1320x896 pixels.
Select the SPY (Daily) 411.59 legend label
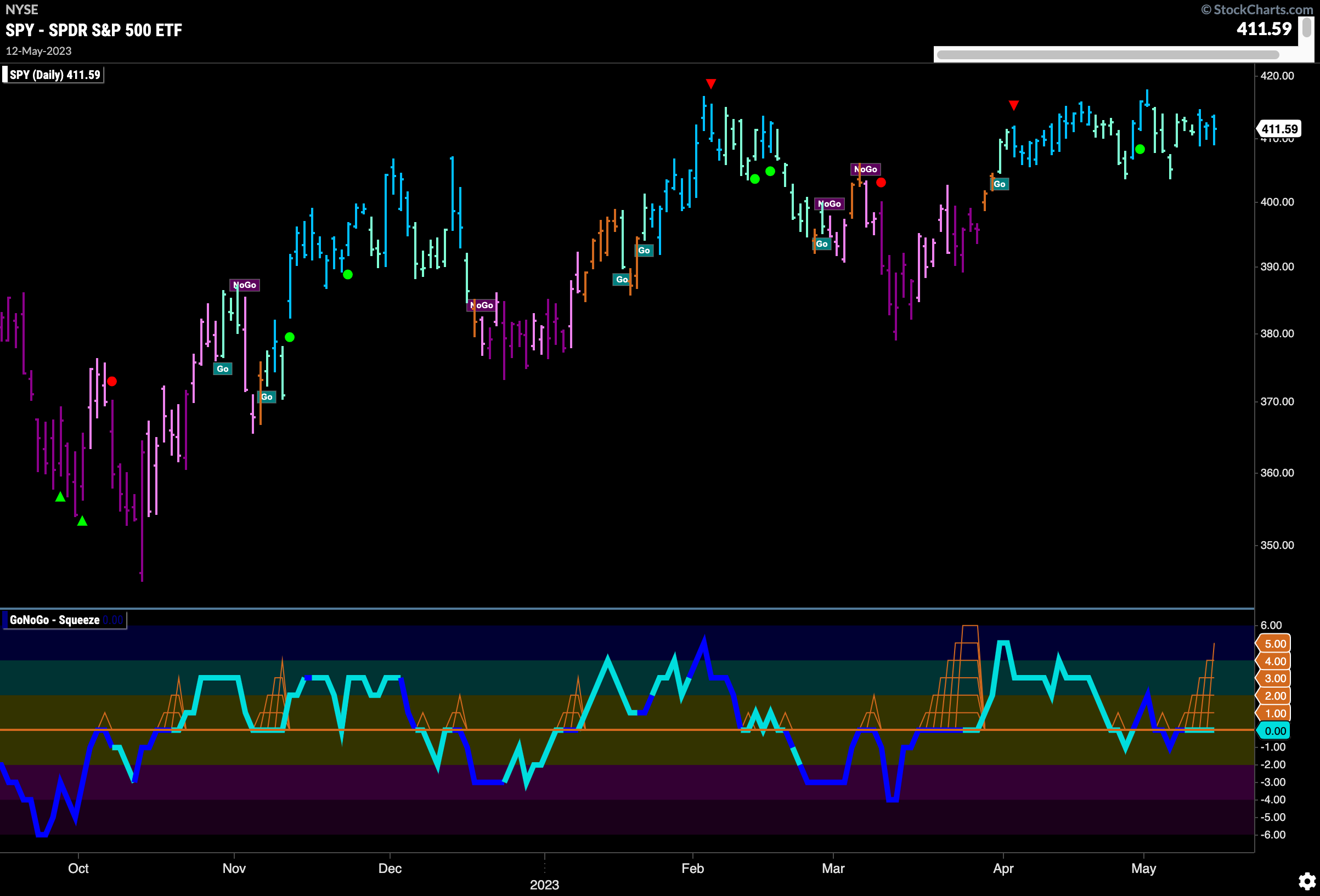coord(54,75)
